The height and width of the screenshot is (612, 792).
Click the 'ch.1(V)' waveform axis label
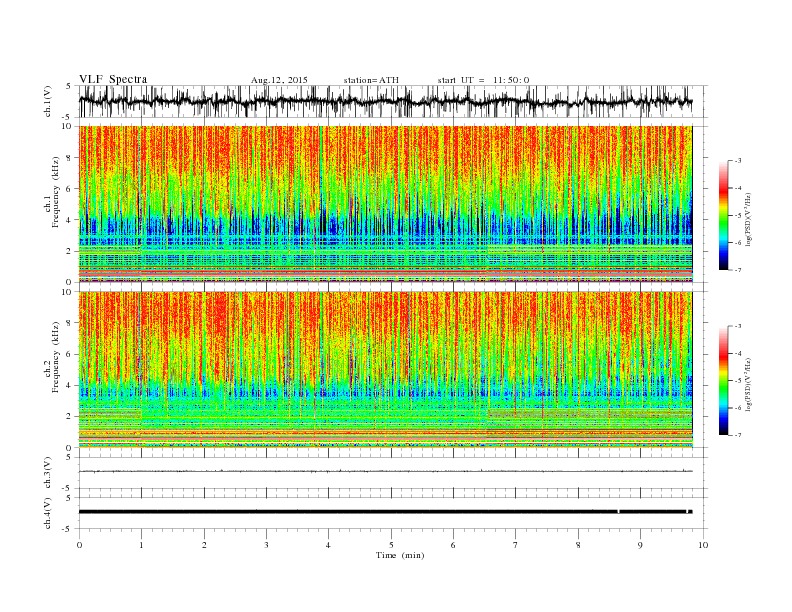coord(47,101)
